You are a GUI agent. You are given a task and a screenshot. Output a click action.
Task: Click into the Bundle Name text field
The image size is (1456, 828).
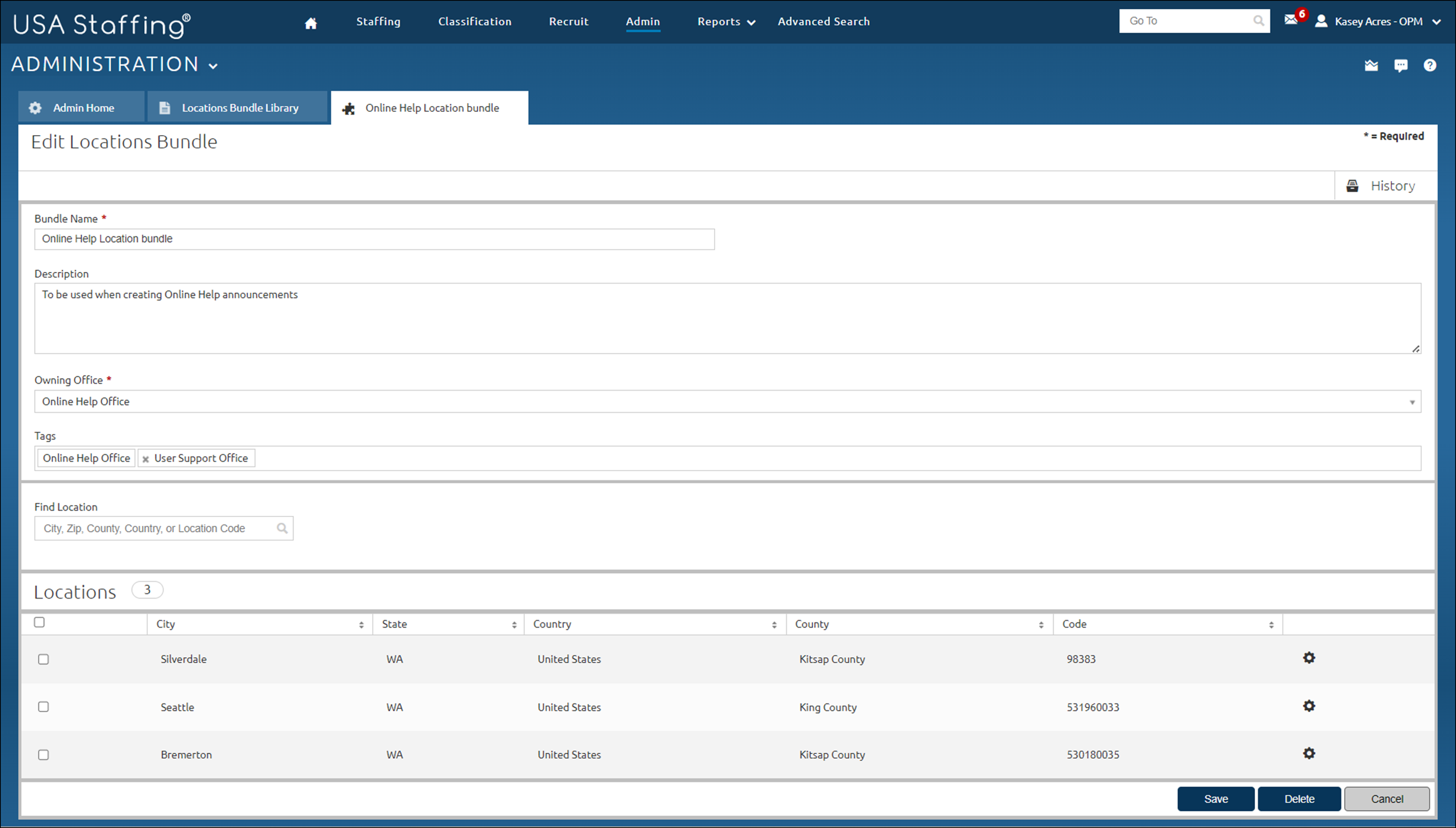click(x=374, y=239)
